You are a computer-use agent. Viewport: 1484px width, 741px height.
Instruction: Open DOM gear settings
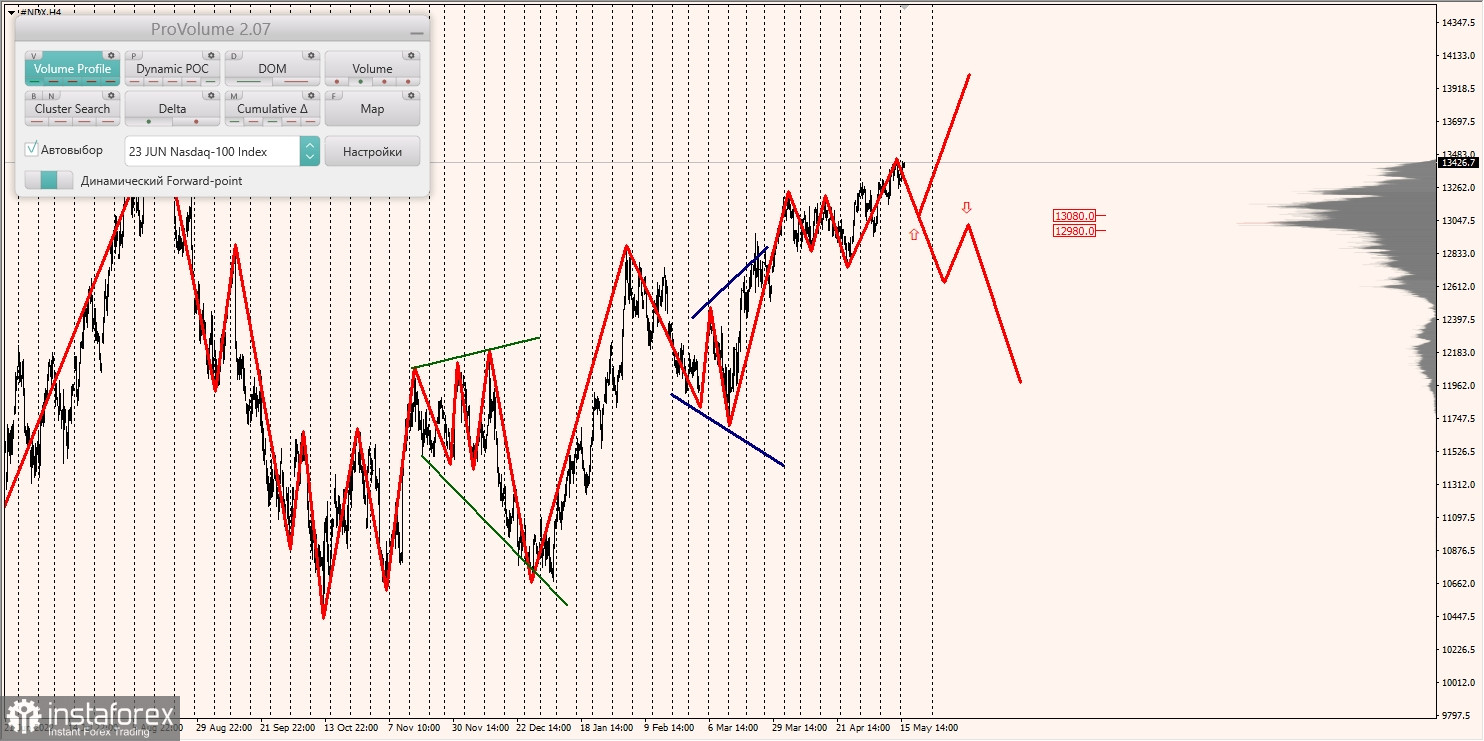click(x=311, y=55)
